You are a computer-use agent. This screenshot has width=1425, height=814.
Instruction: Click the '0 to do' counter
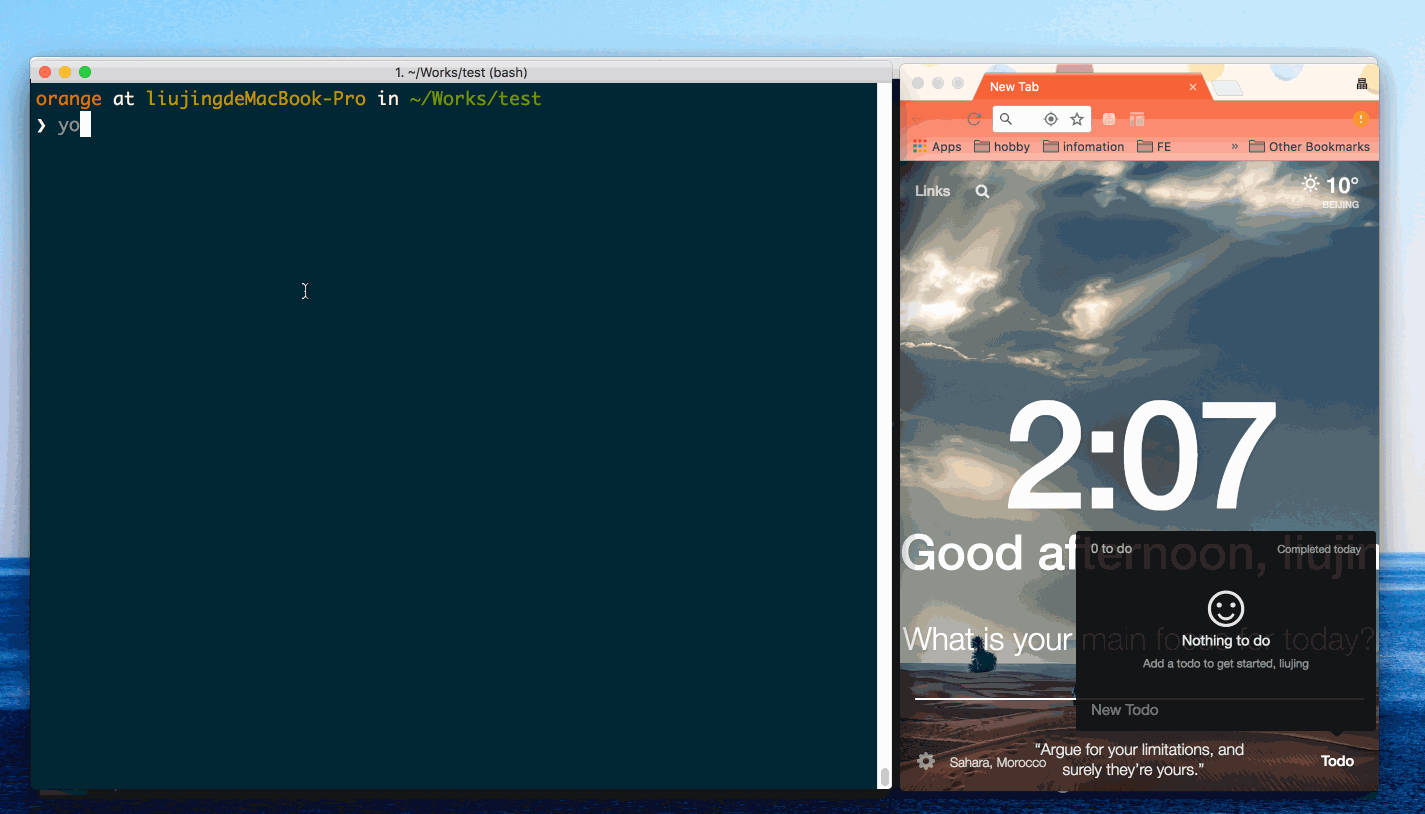[x=1111, y=549]
